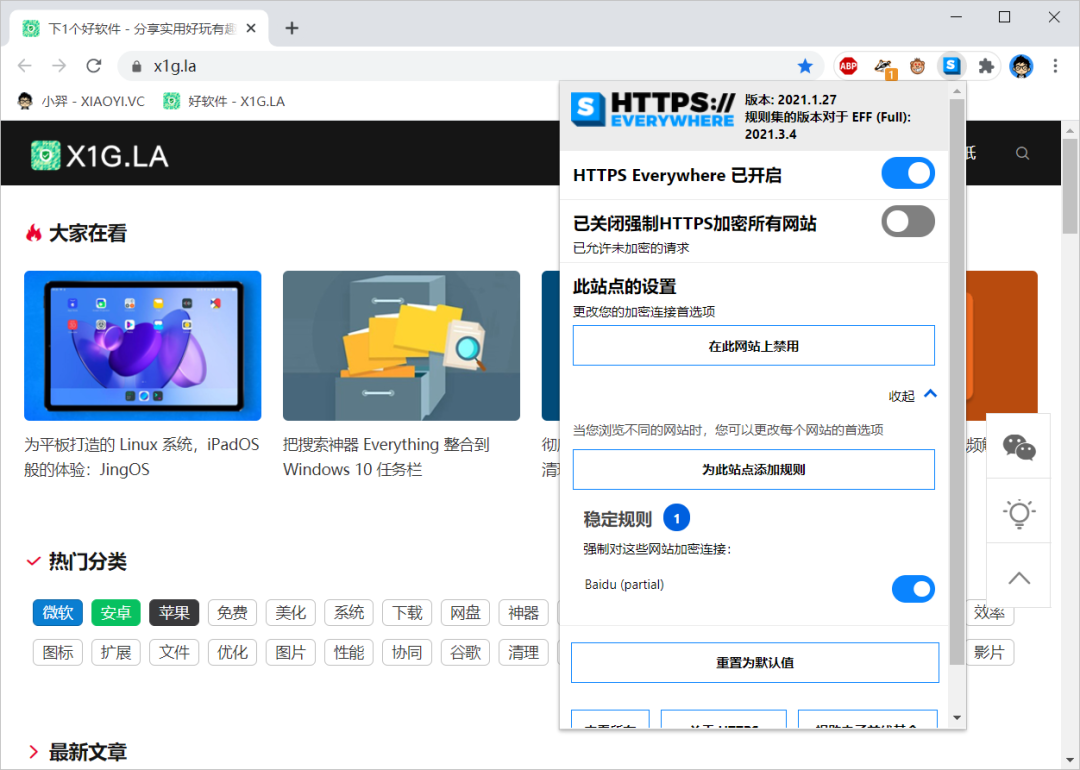This screenshot has height=770, width=1080.
Task: Reload the page with refresh button
Action: (94, 66)
